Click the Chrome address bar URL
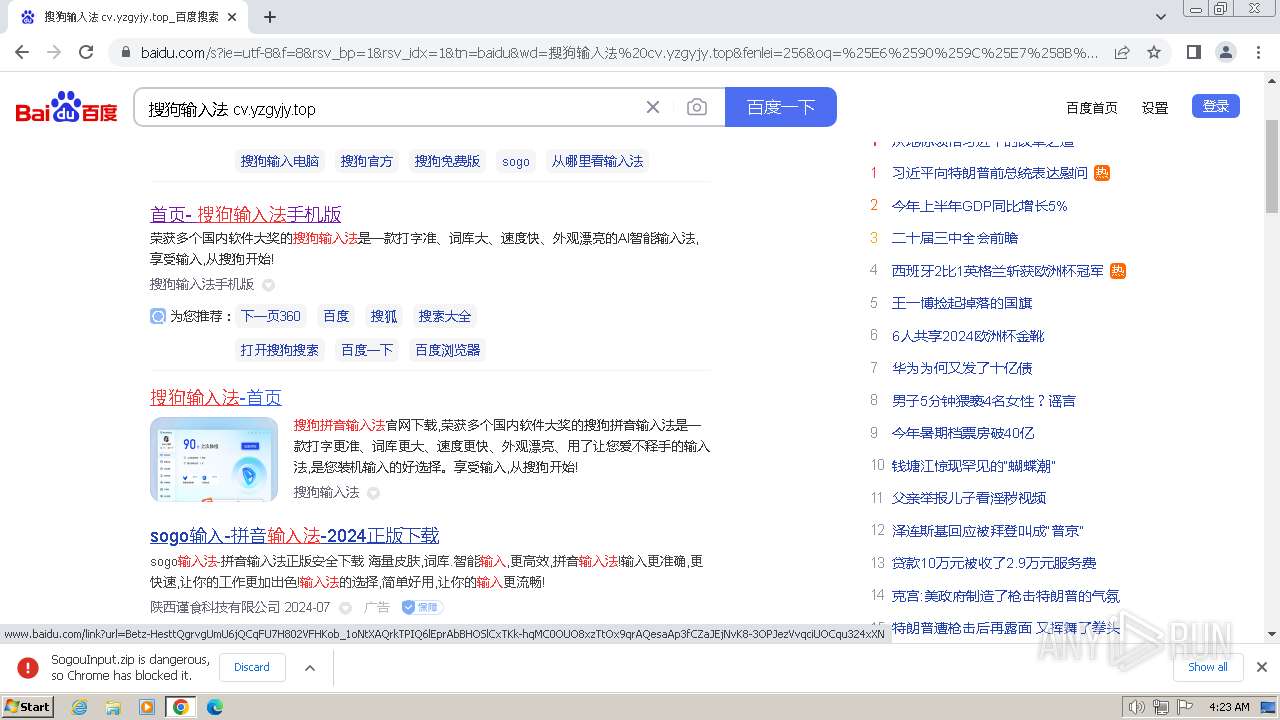The width and height of the screenshot is (1280, 720). 620,52
